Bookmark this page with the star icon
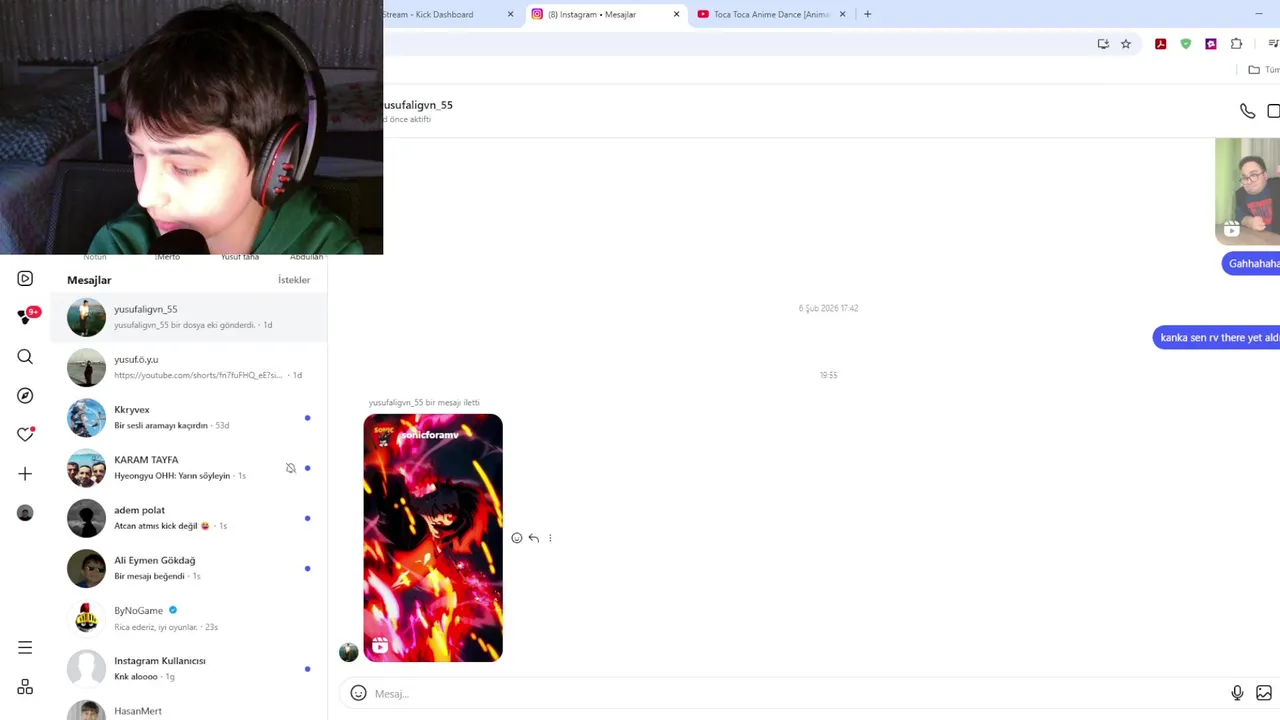The width and height of the screenshot is (1280, 720). [x=1126, y=44]
